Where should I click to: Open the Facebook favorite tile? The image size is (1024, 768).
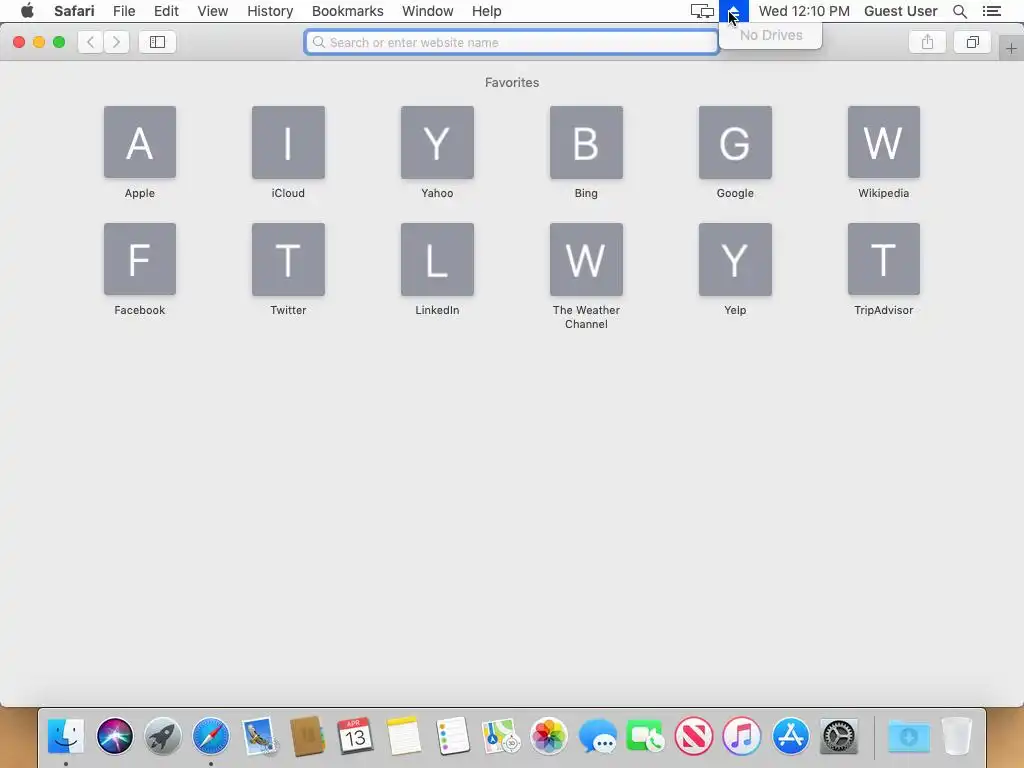pyautogui.click(x=140, y=259)
